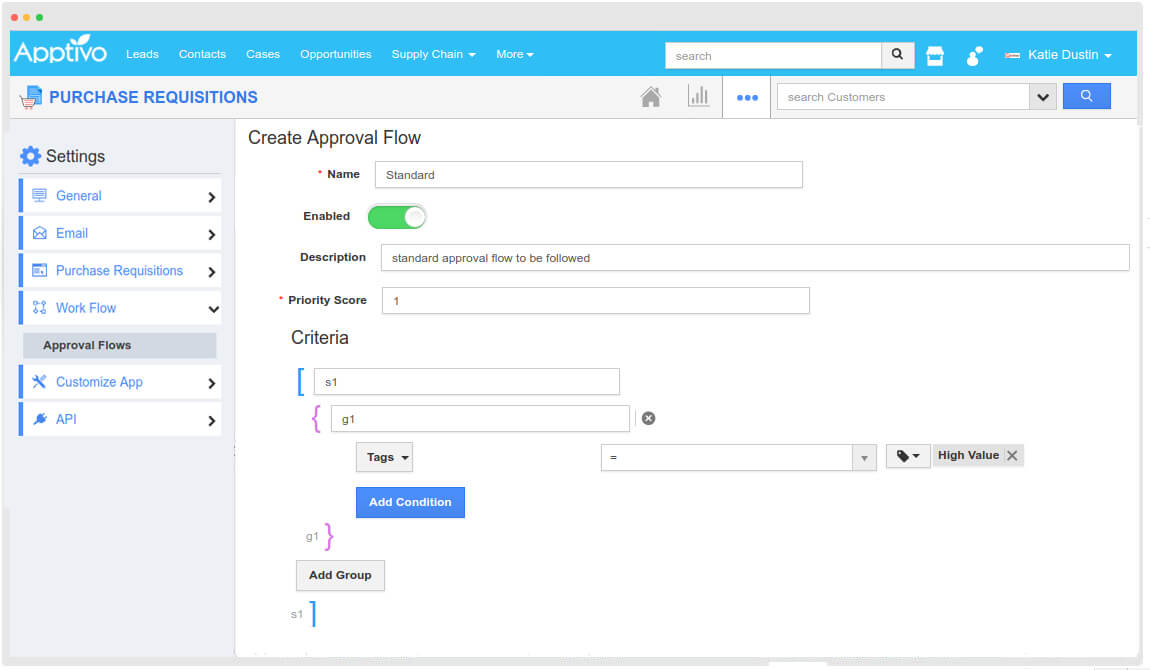Remove the High Value tag
This screenshot has height=670, width=1150.
pyautogui.click(x=1011, y=455)
